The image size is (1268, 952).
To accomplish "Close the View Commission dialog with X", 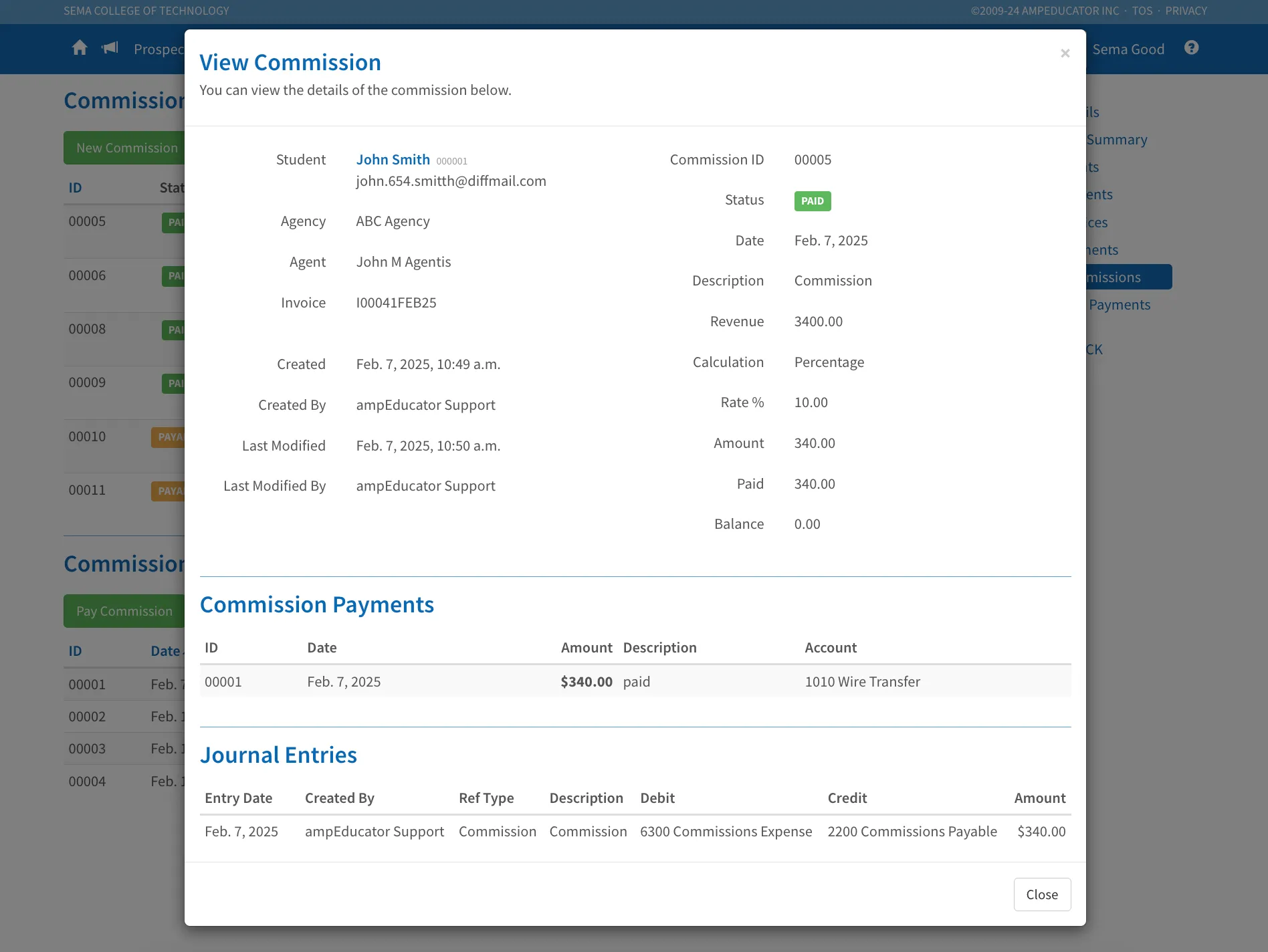I will [x=1065, y=53].
